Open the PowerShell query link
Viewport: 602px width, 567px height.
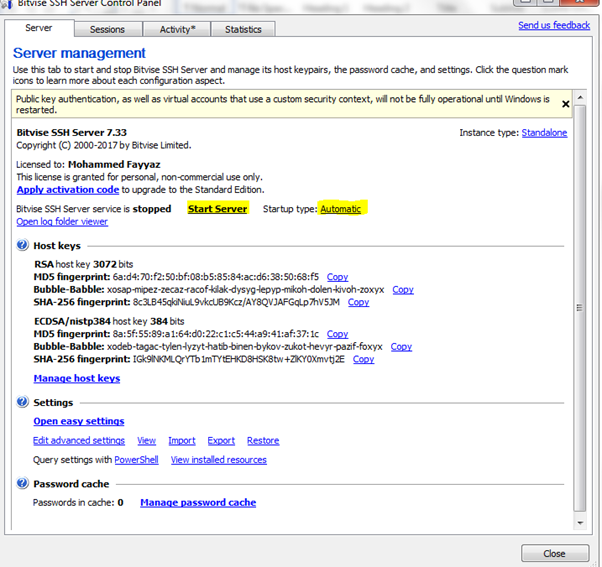(x=136, y=460)
